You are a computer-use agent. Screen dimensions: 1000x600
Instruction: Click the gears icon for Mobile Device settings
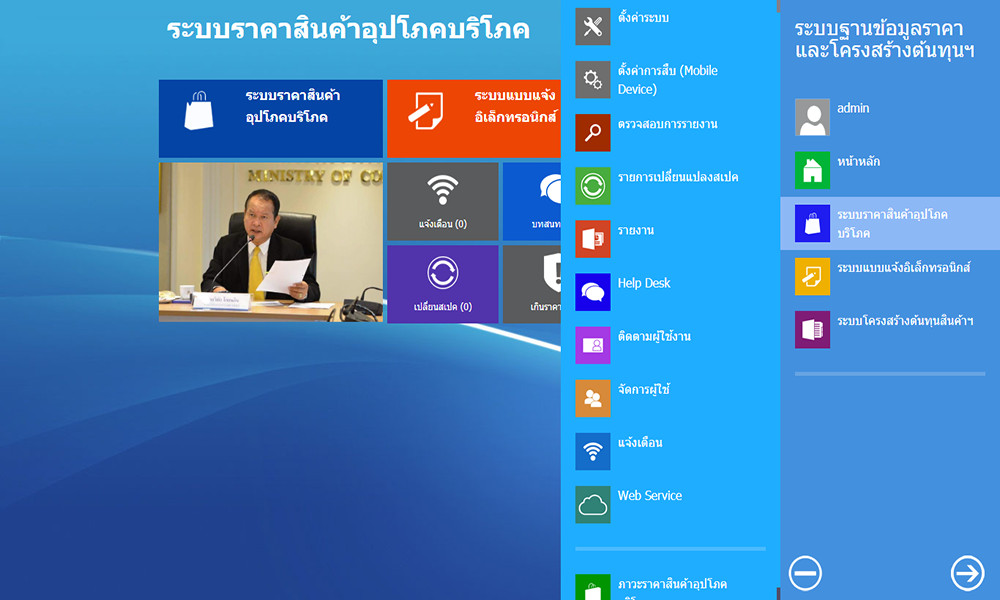point(592,80)
